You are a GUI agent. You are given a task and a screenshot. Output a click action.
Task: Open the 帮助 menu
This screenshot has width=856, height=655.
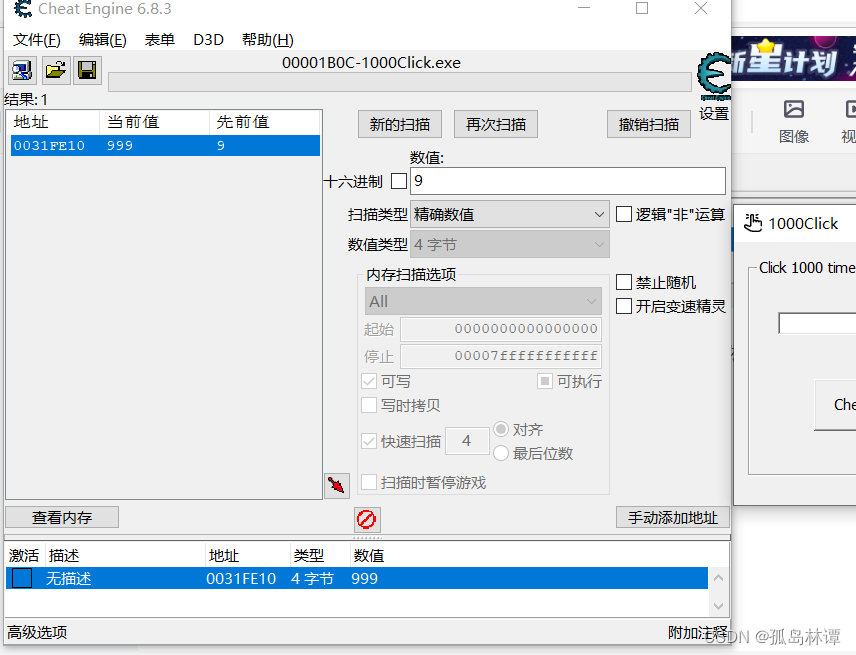tap(265, 39)
